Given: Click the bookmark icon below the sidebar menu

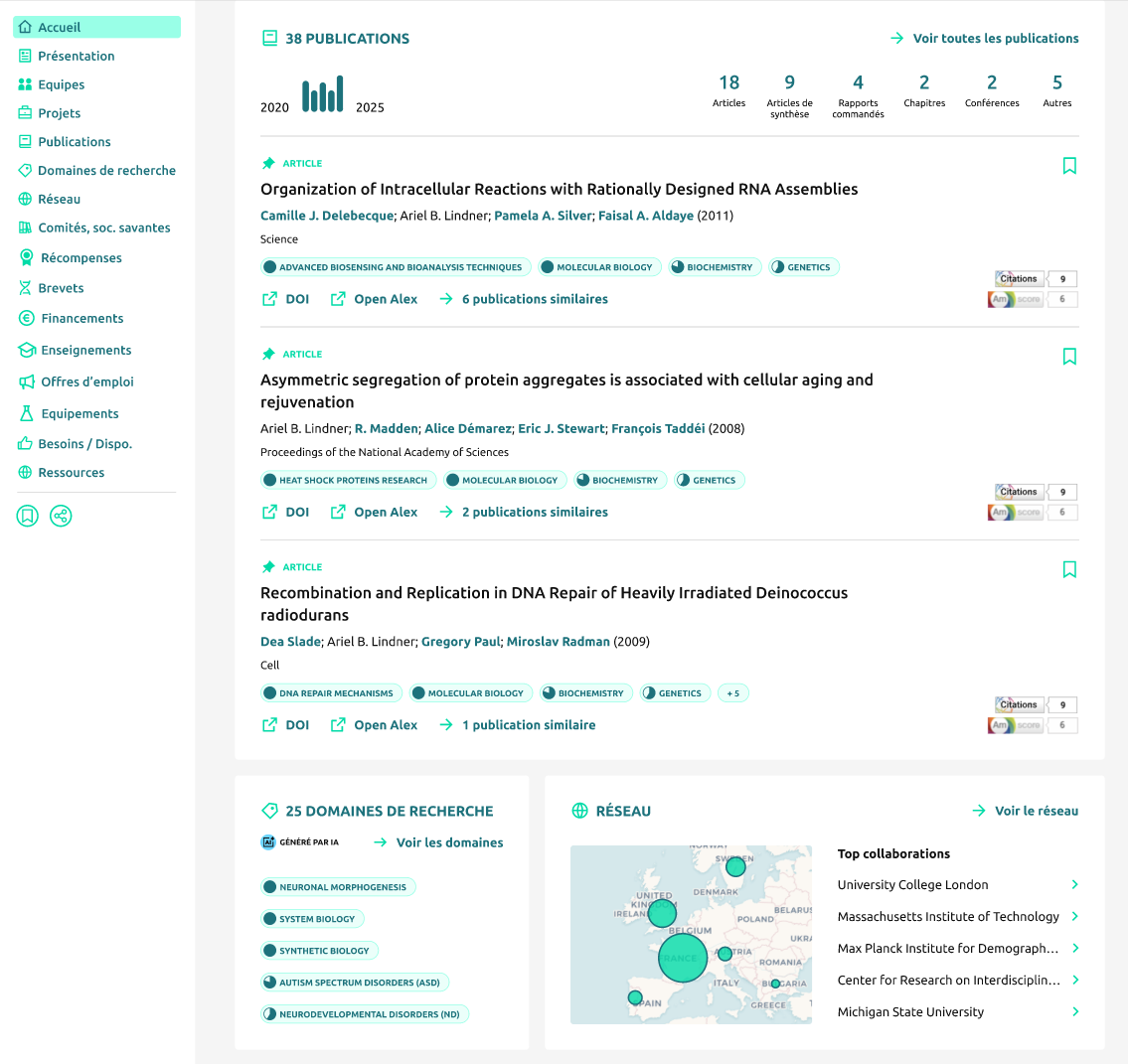Looking at the screenshot, I should (27, 516).
